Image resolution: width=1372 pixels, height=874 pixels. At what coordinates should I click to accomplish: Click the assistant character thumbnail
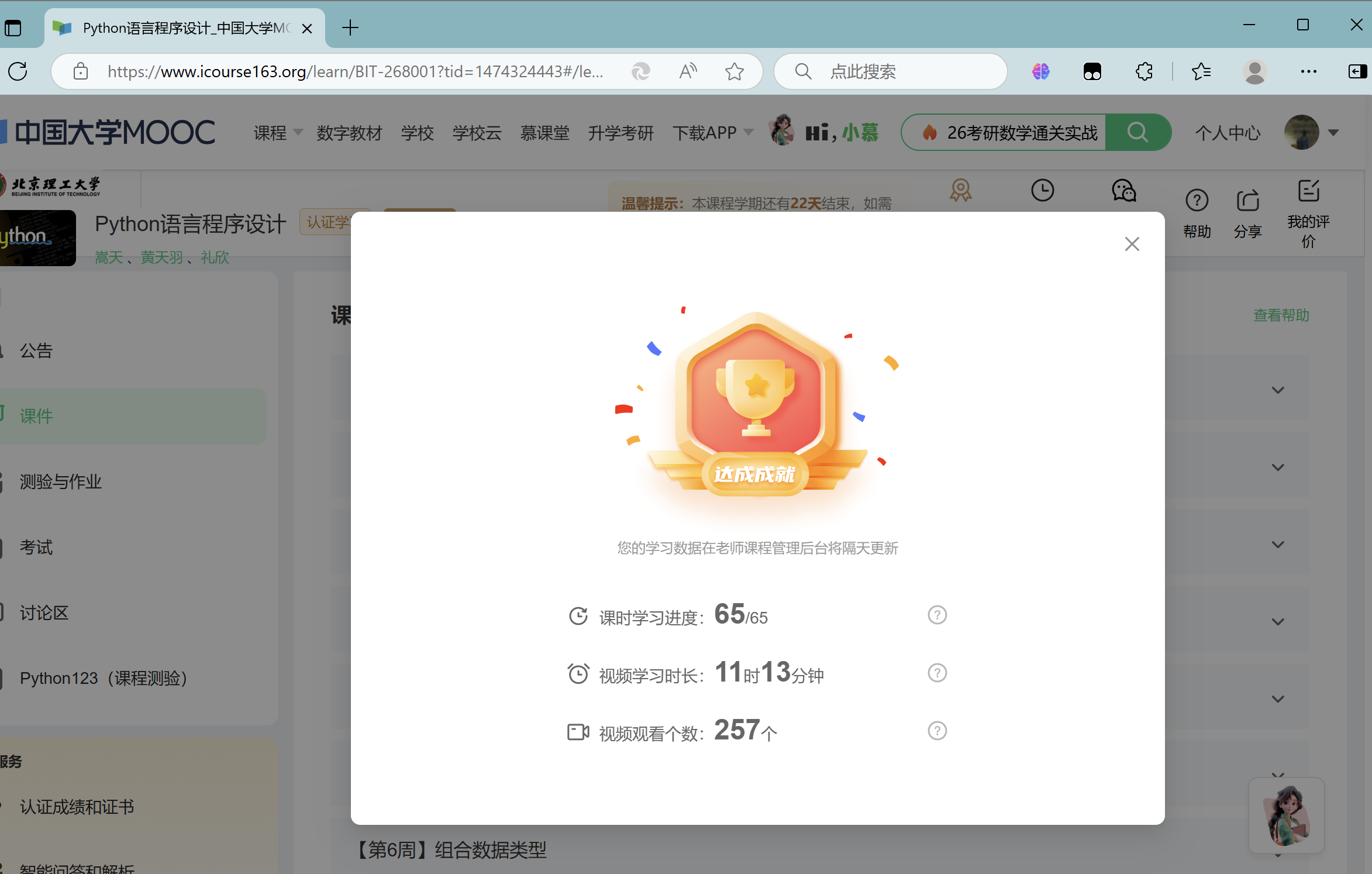1286,815
